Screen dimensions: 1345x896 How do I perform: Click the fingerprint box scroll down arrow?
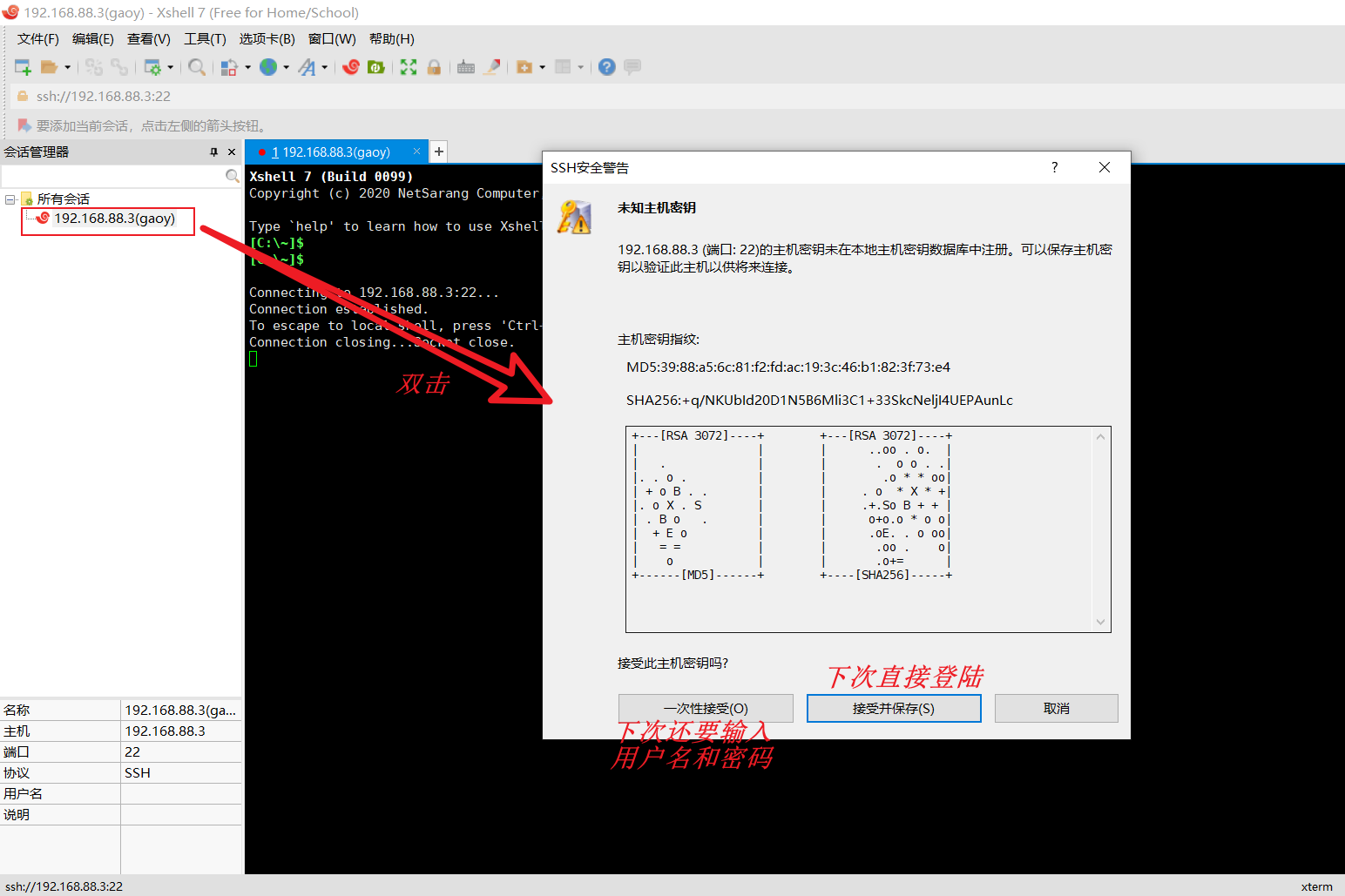(1100, 622)
